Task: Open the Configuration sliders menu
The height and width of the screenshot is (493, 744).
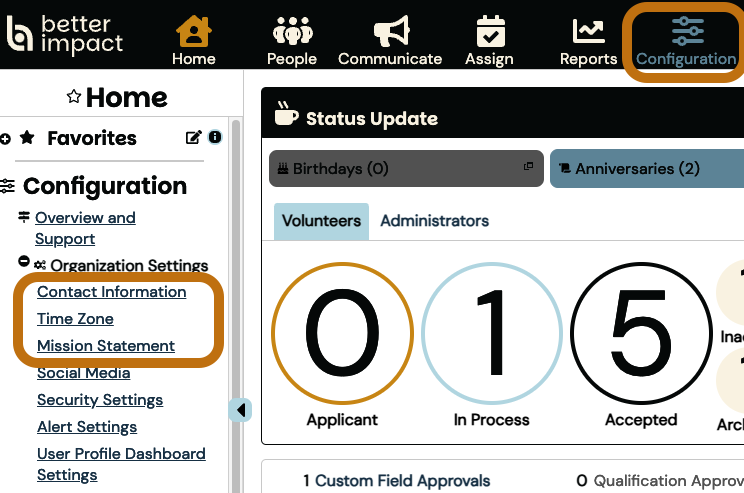Action: tap(686, 41)
